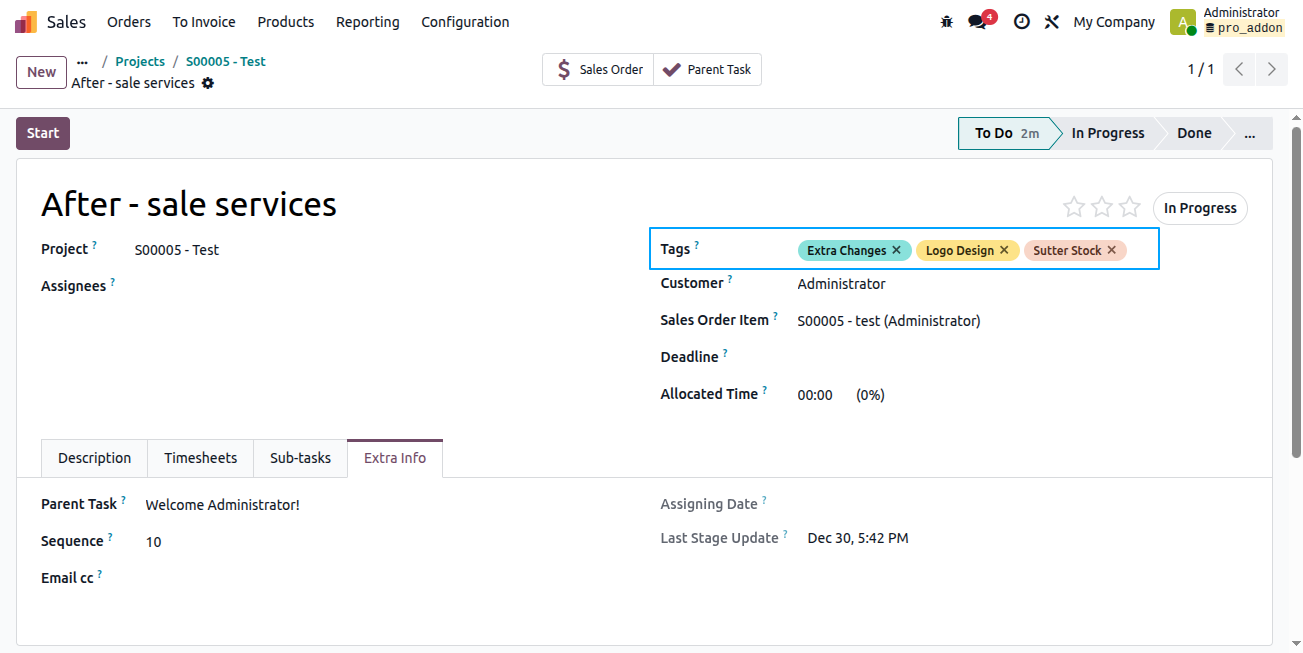Expand the breadcrumb ellipsis

[x=82, y=61]
